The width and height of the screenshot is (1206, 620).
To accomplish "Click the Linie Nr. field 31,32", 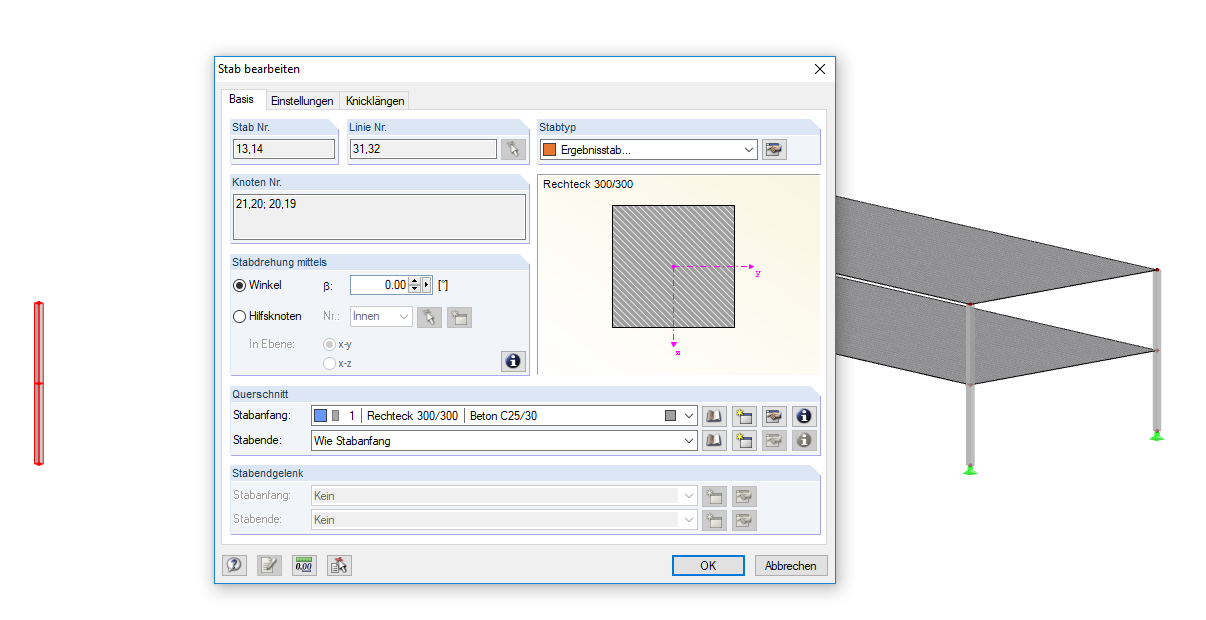I will tap(423, 149).
